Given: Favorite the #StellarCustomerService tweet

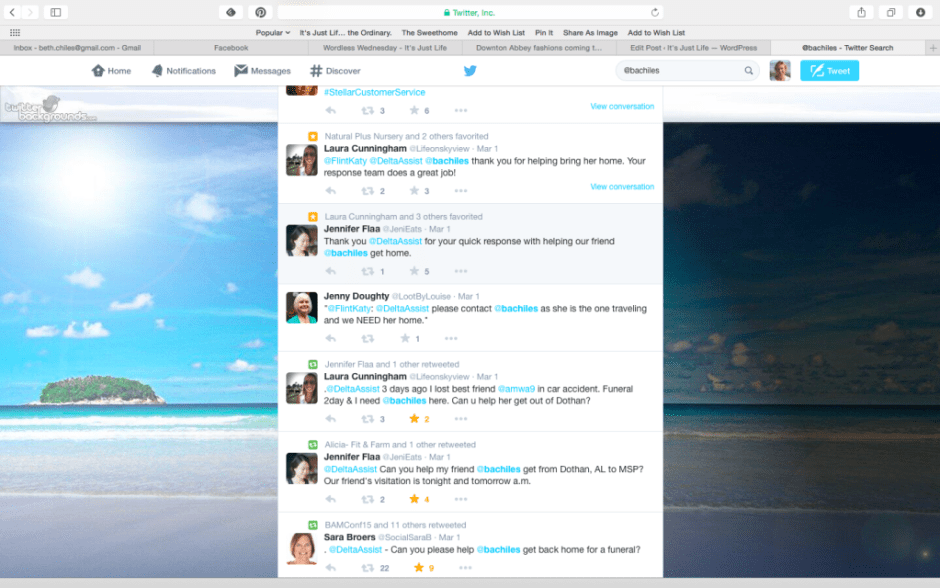Looking at the screenshot, I should click(x=414, y=110).
